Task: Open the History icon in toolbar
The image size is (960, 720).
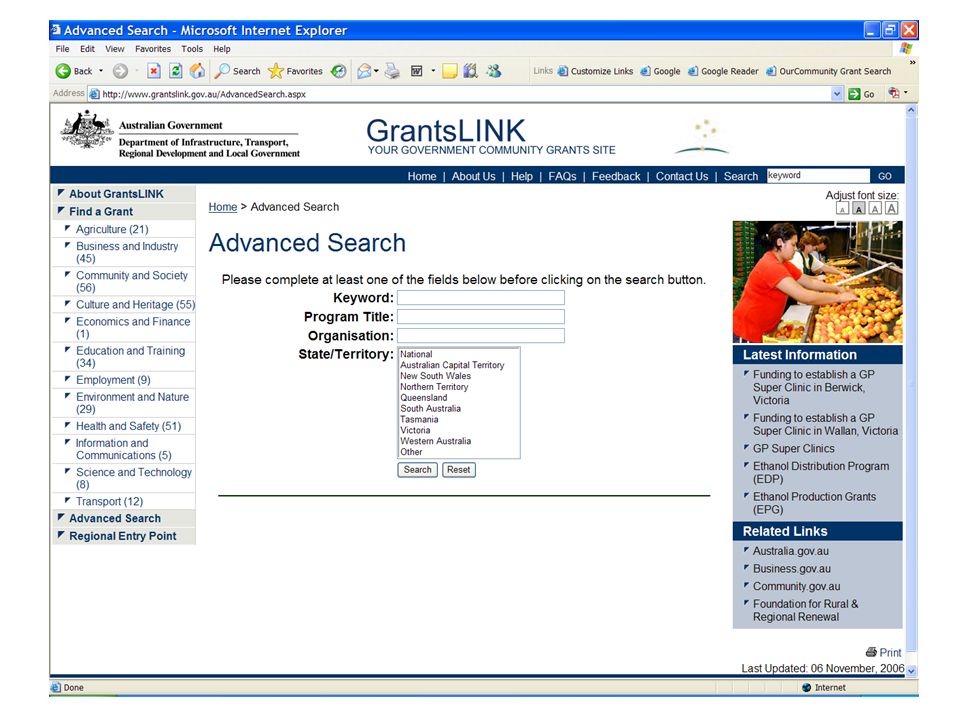Action: [339, 71]
